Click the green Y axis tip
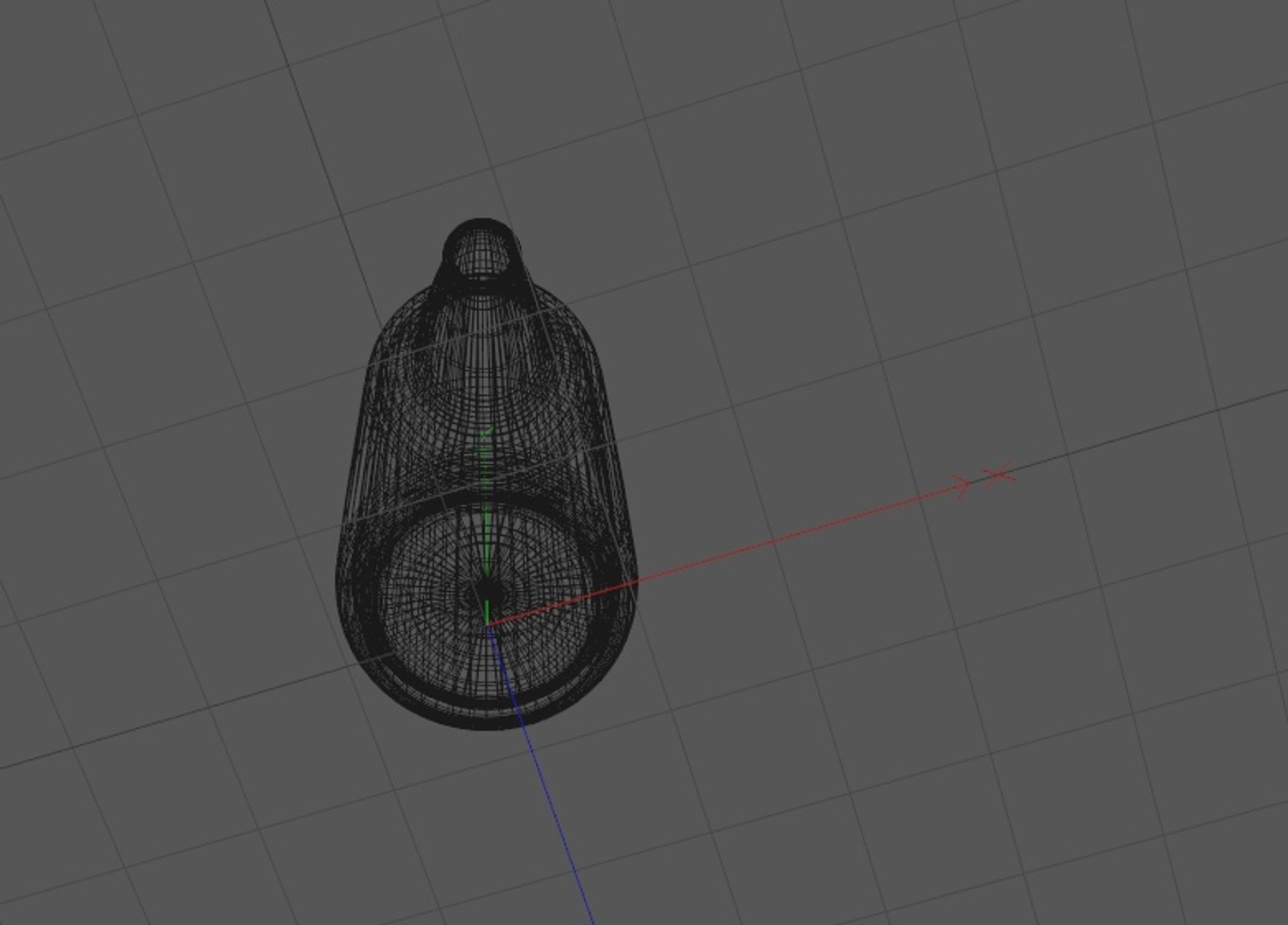Viewport: 1288px width, 925px height. click(x=486, y=433)
